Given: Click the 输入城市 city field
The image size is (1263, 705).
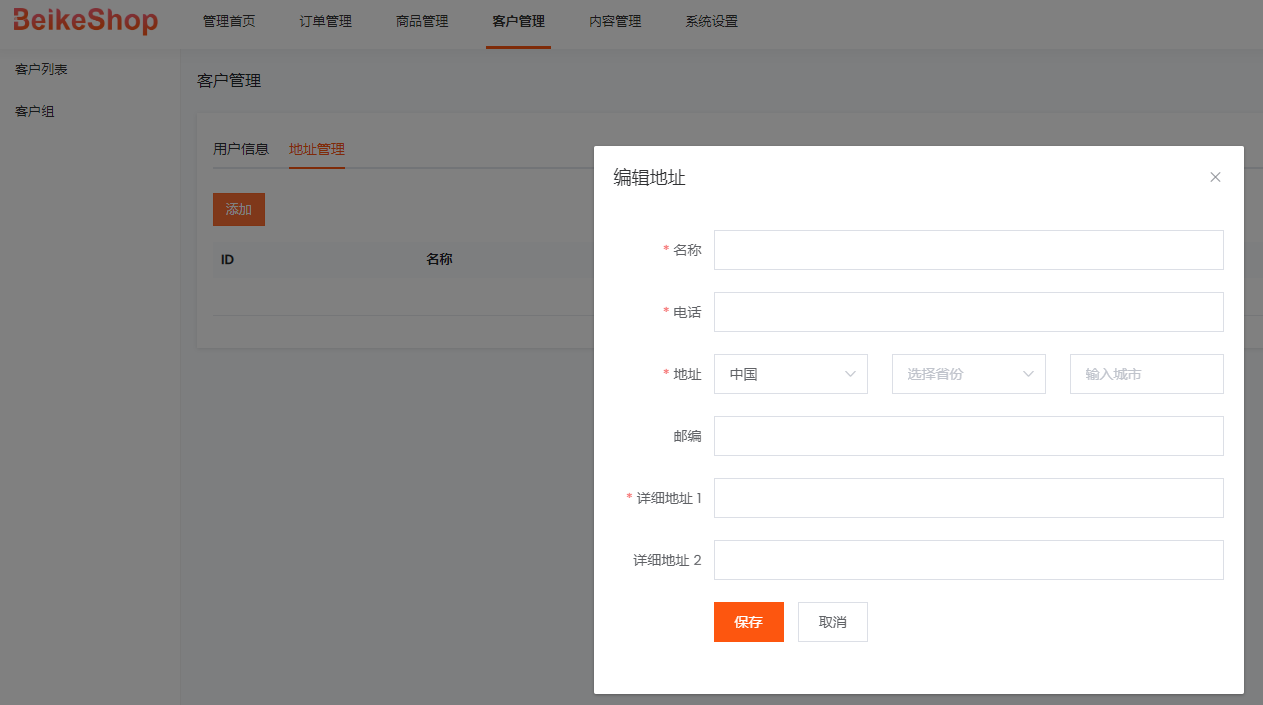Looking at the screenshot, I should point(1147,374).
